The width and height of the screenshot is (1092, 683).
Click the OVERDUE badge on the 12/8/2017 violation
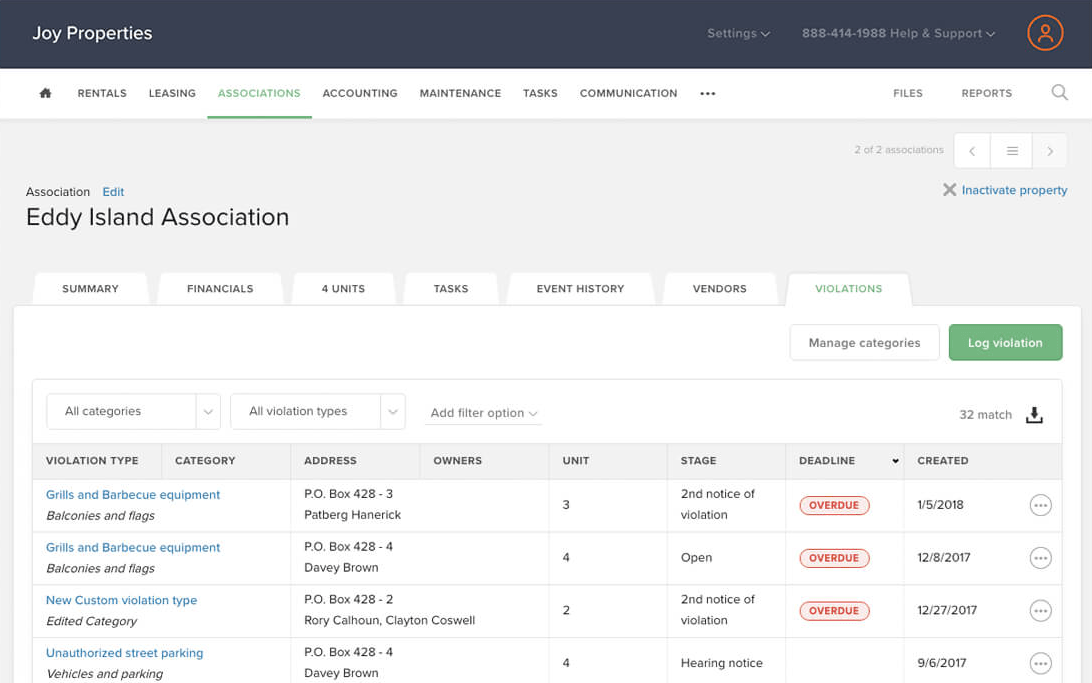pos(834,558)
